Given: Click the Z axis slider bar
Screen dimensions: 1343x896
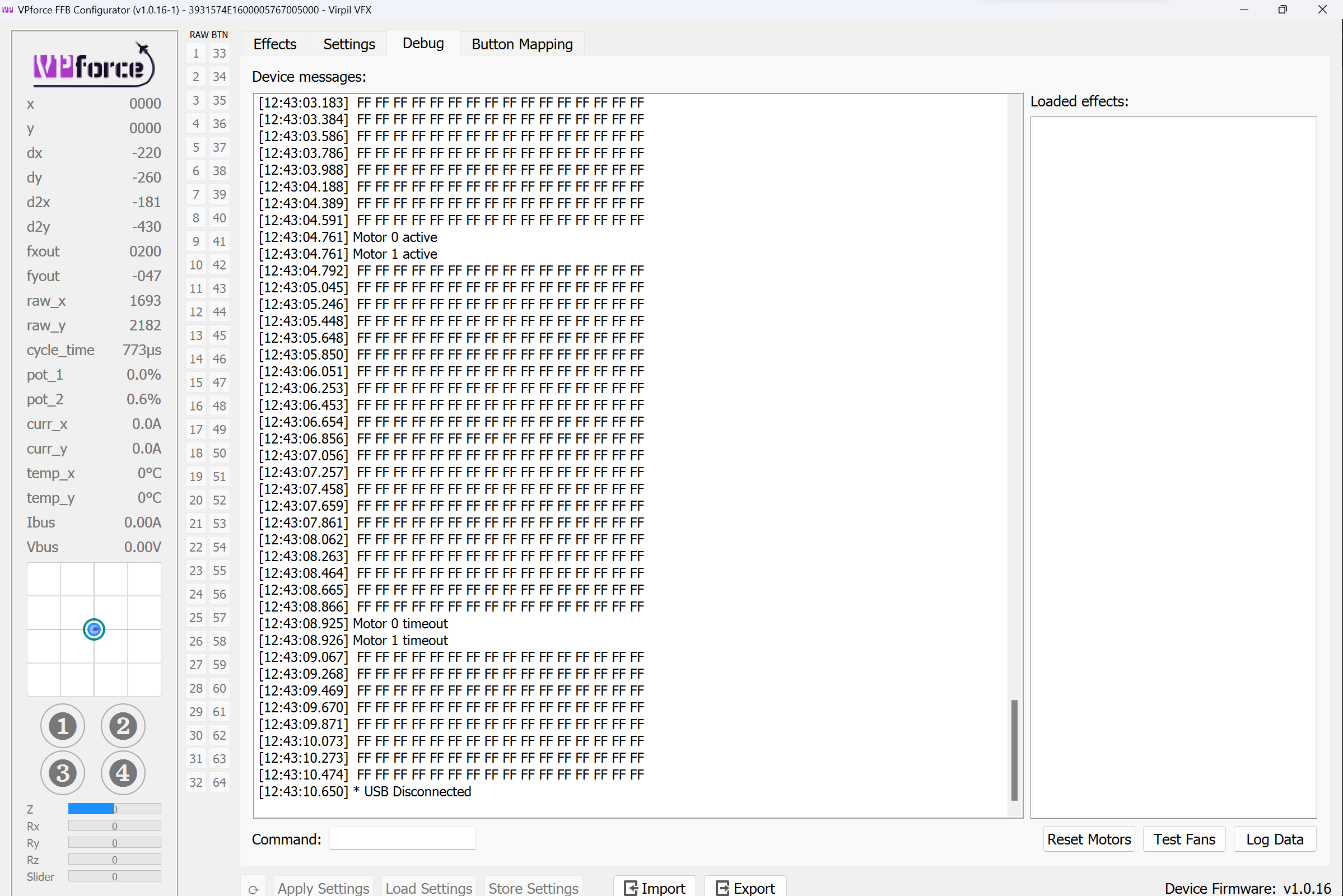Looking at the screenshot, I should point(114,809).
